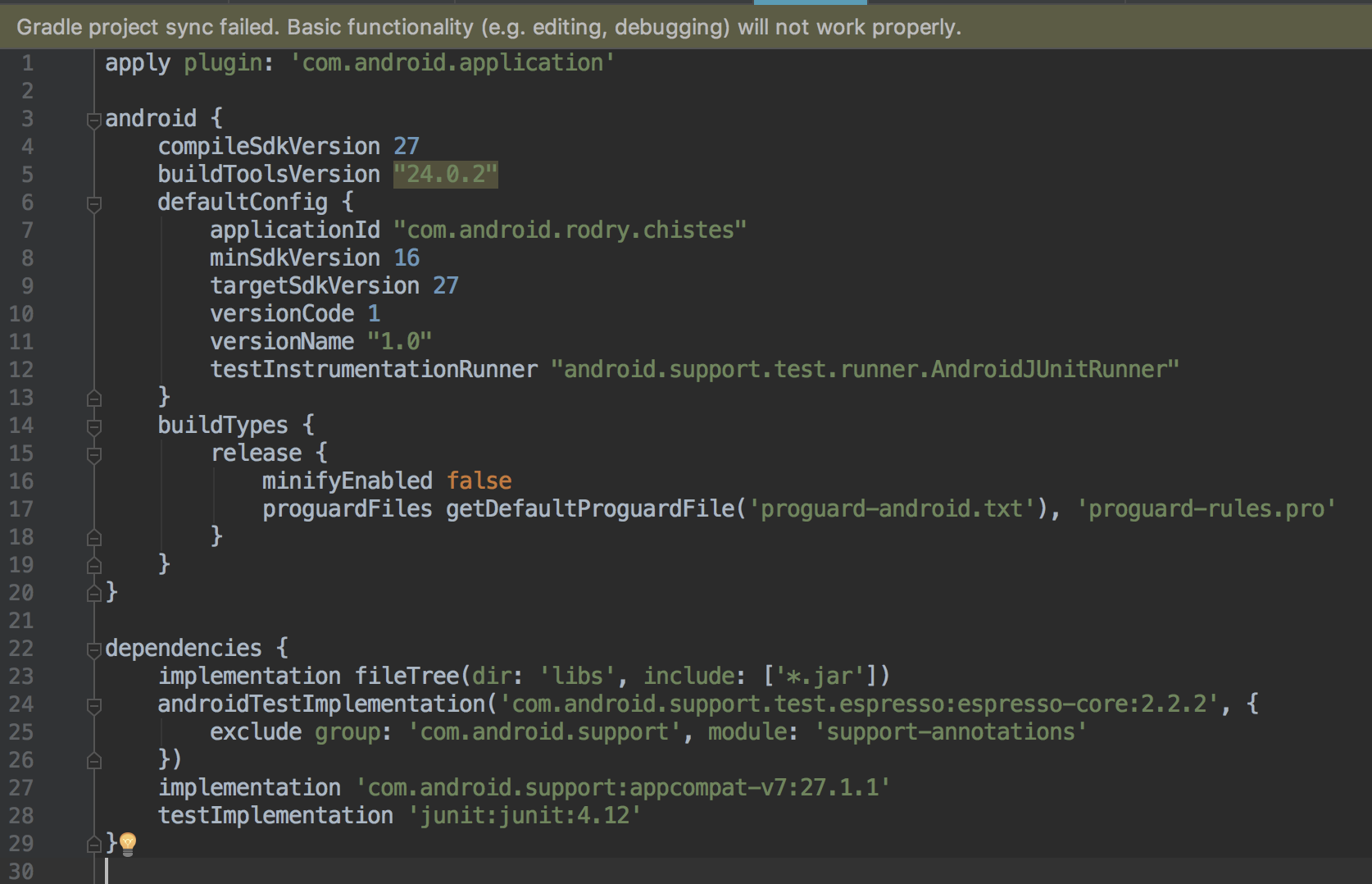Click line number 1 in gutter

pos(27,63)
